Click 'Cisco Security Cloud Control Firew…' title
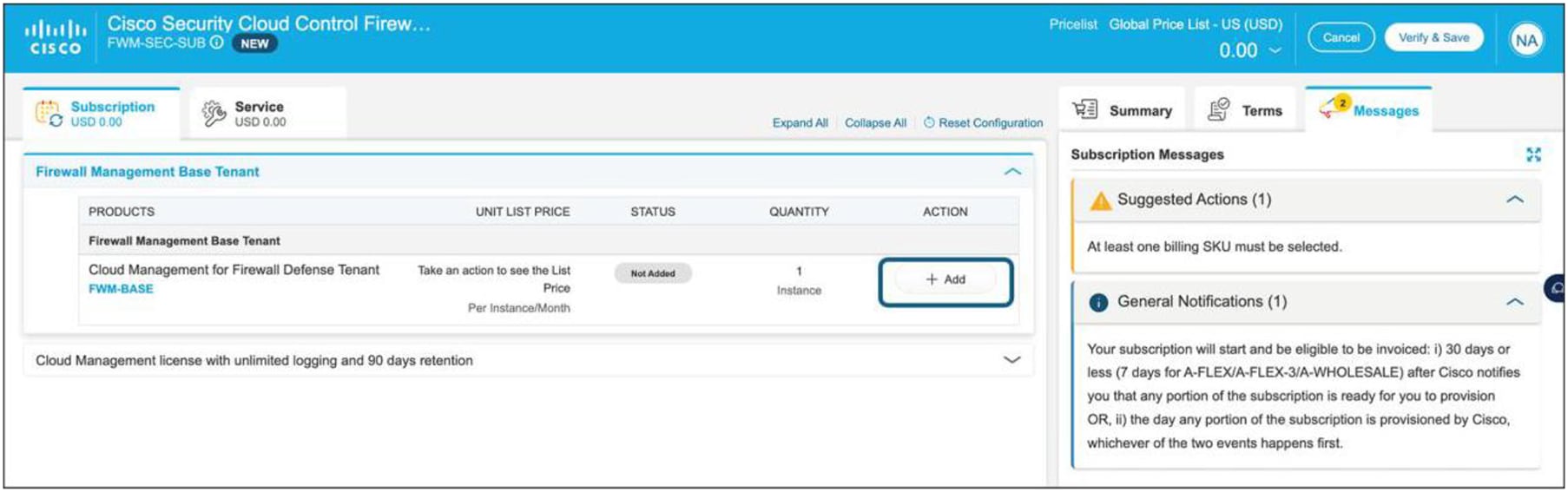1568x492 pixels. coord(269,23)
